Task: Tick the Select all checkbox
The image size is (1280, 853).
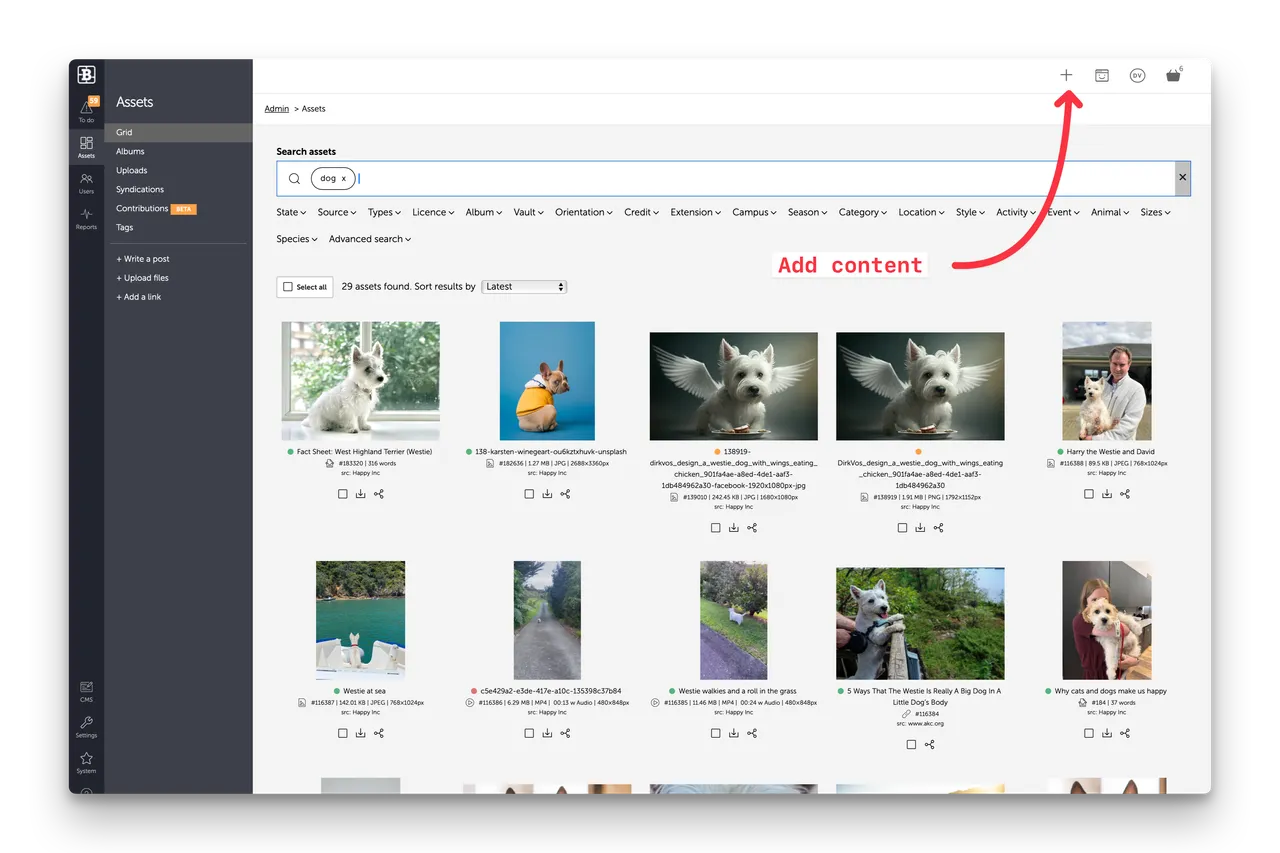Action: (x=288, y=287)
